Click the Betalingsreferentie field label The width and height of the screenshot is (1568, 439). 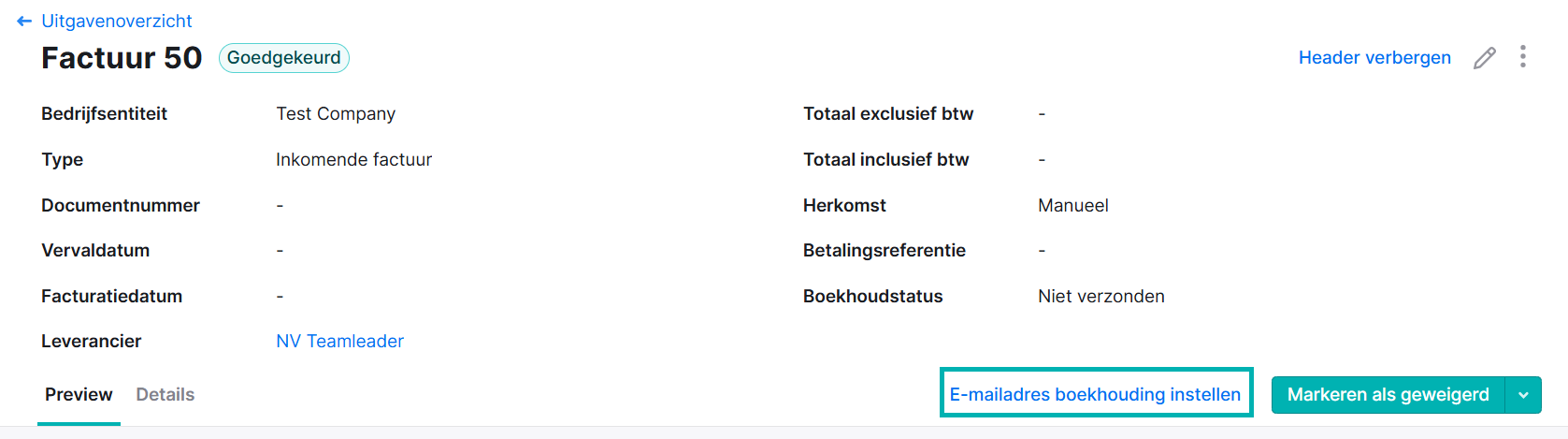[x=884, y=251]
